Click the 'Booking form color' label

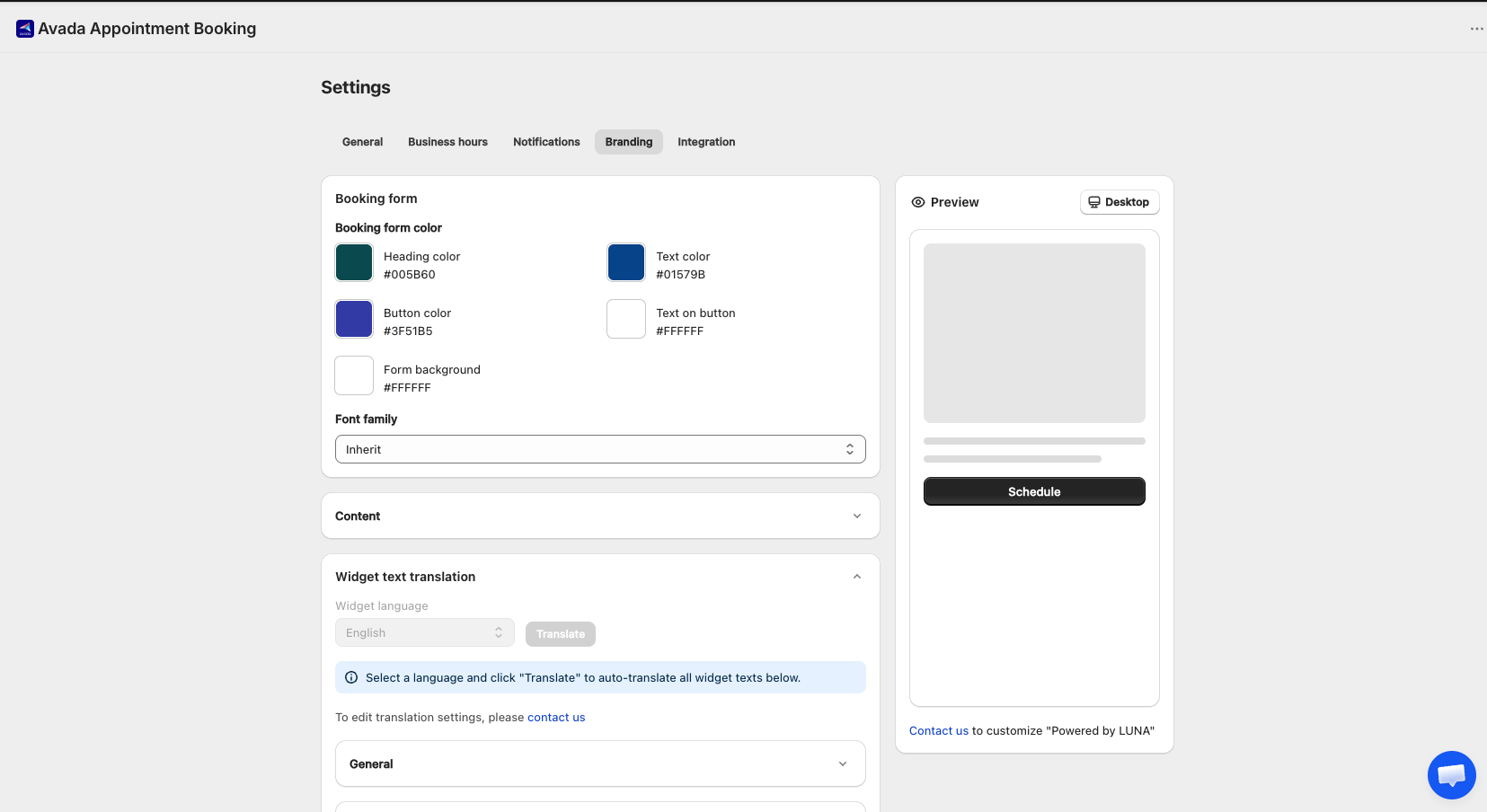coord(388,228)
